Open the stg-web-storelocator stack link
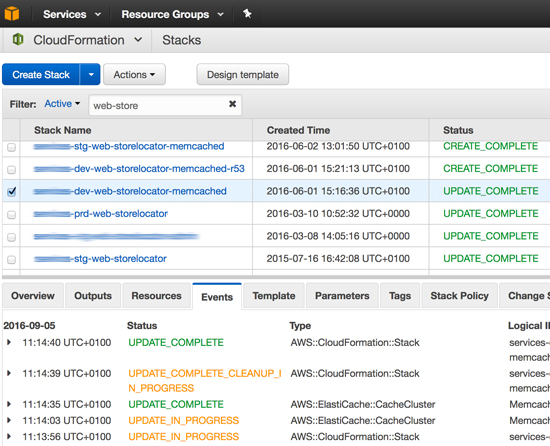This screenshot has height=446, width=550. pyautogui.click(x=100, y=259)
